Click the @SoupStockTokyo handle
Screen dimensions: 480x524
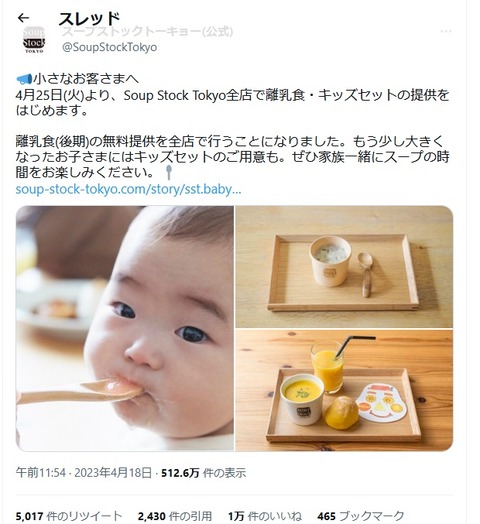109,47
